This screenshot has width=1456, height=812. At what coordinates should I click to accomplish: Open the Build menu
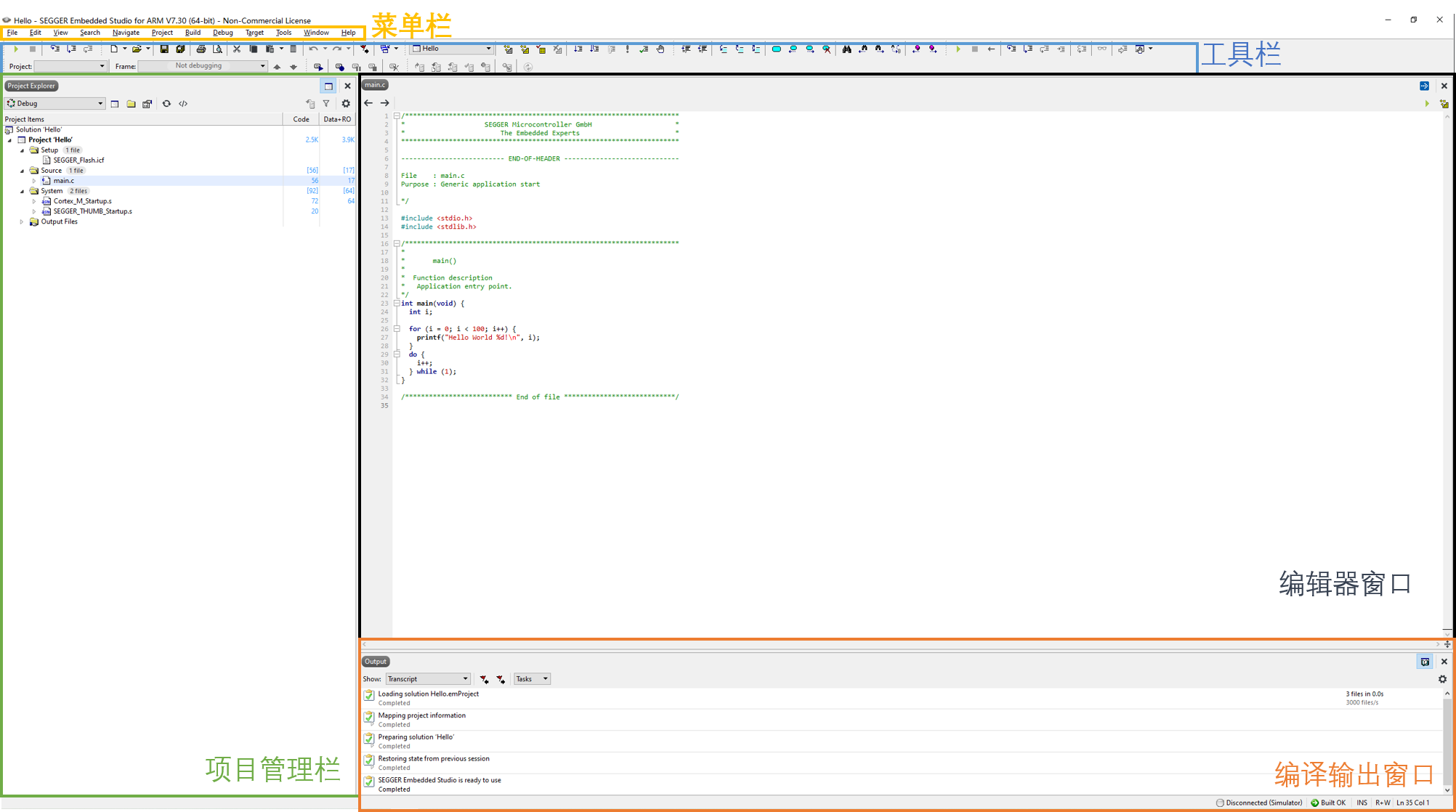pyautogui.click(x=193, y=33)
